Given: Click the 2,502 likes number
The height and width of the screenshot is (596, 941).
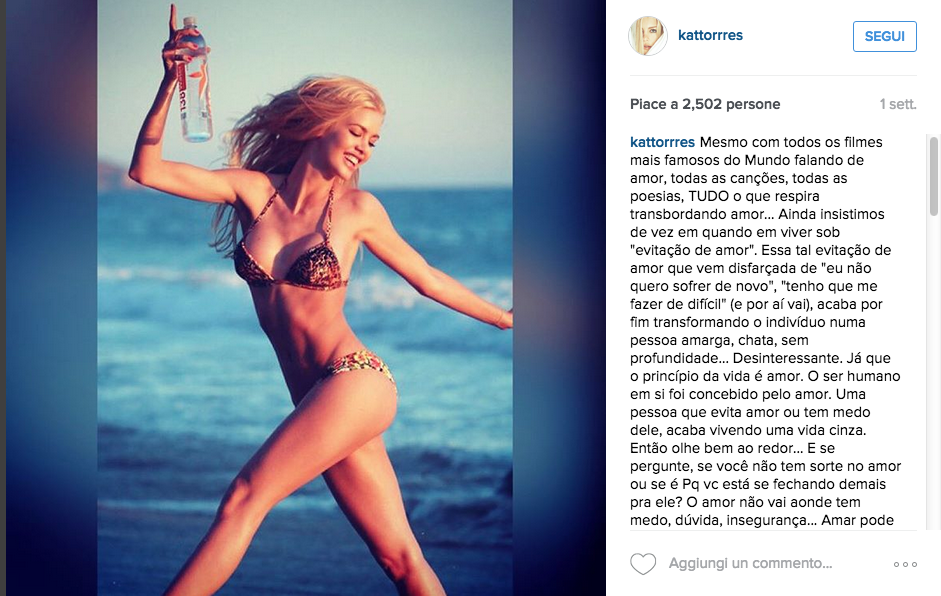Looking at the screenshot, I should click(x=702, y=104).
